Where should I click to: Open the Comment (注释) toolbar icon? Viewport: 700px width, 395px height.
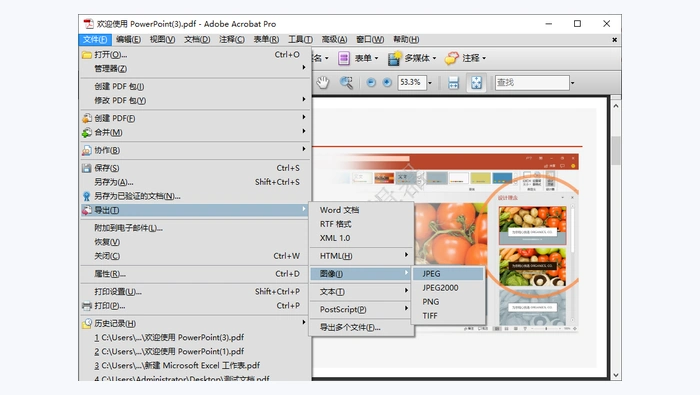click(452, 58)
